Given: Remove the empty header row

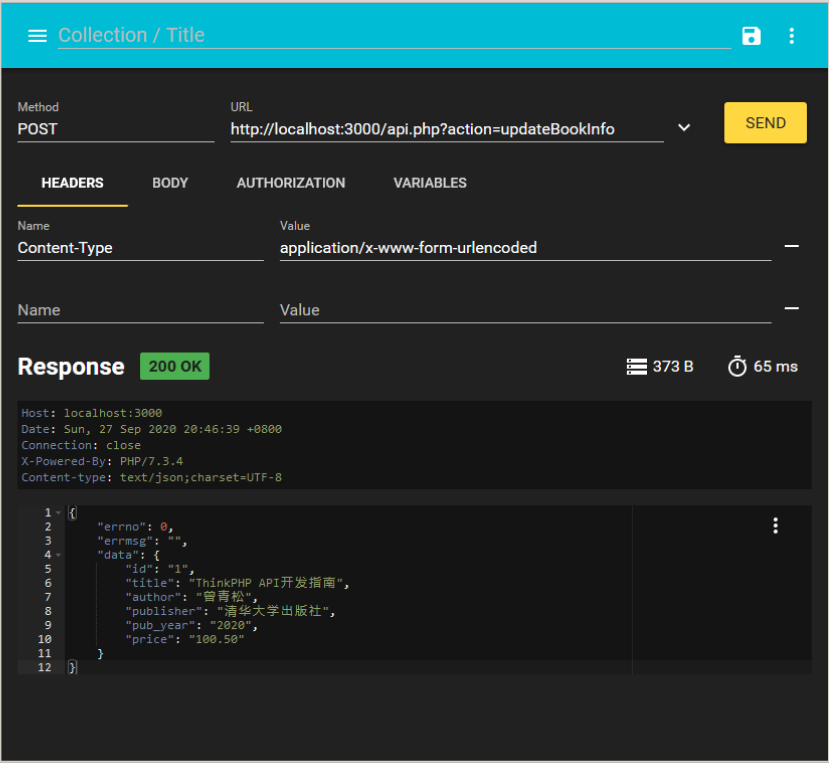Looking at the screenshot, I should pos(791,309).
